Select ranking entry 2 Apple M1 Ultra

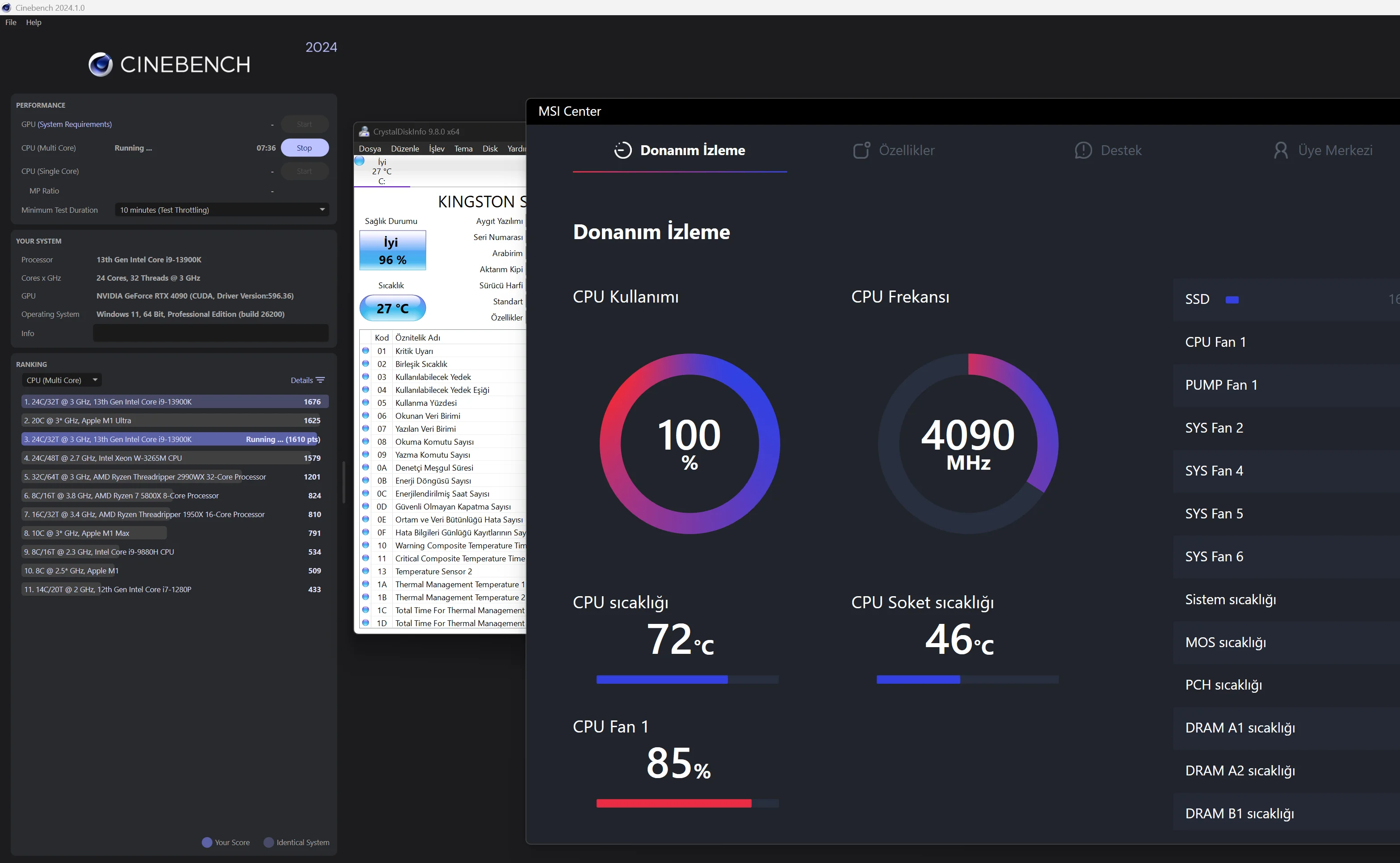[x=175, y=421]
